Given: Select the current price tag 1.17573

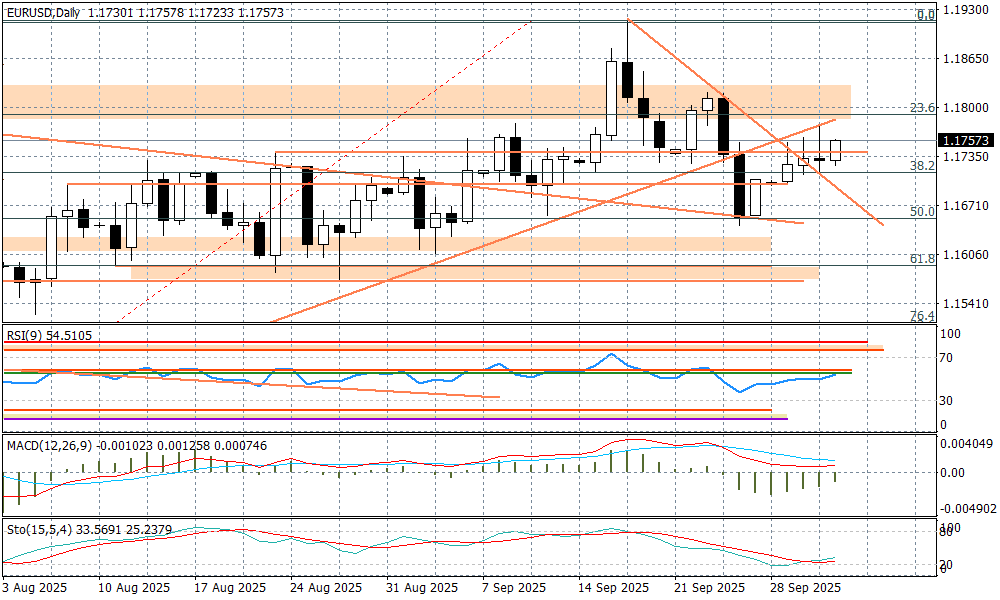Looking at the screenshot, I should [x=965, y=141].
